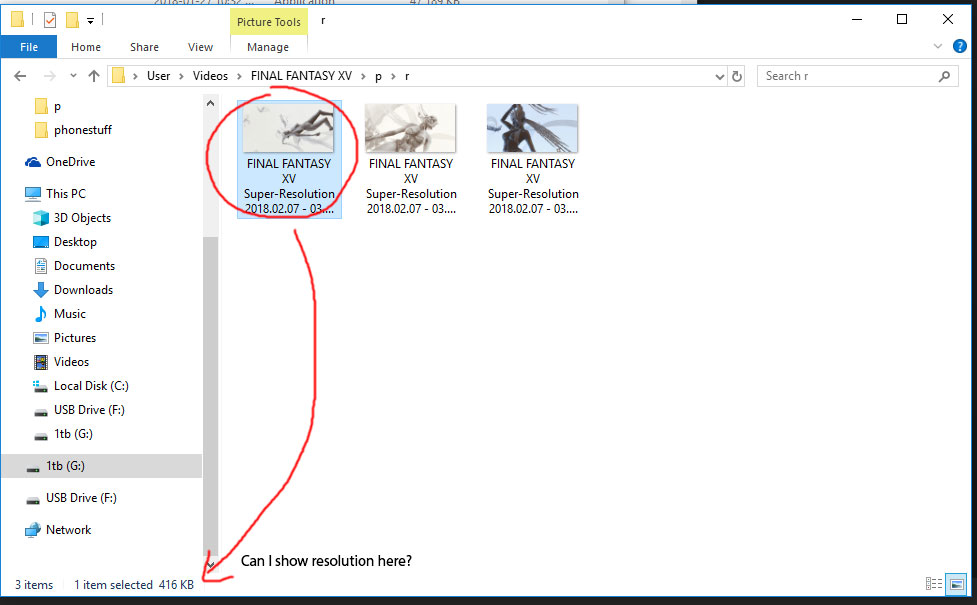Open Music in the navigation pane
This screenshot has width=977, height=605.
coord(70,314)
